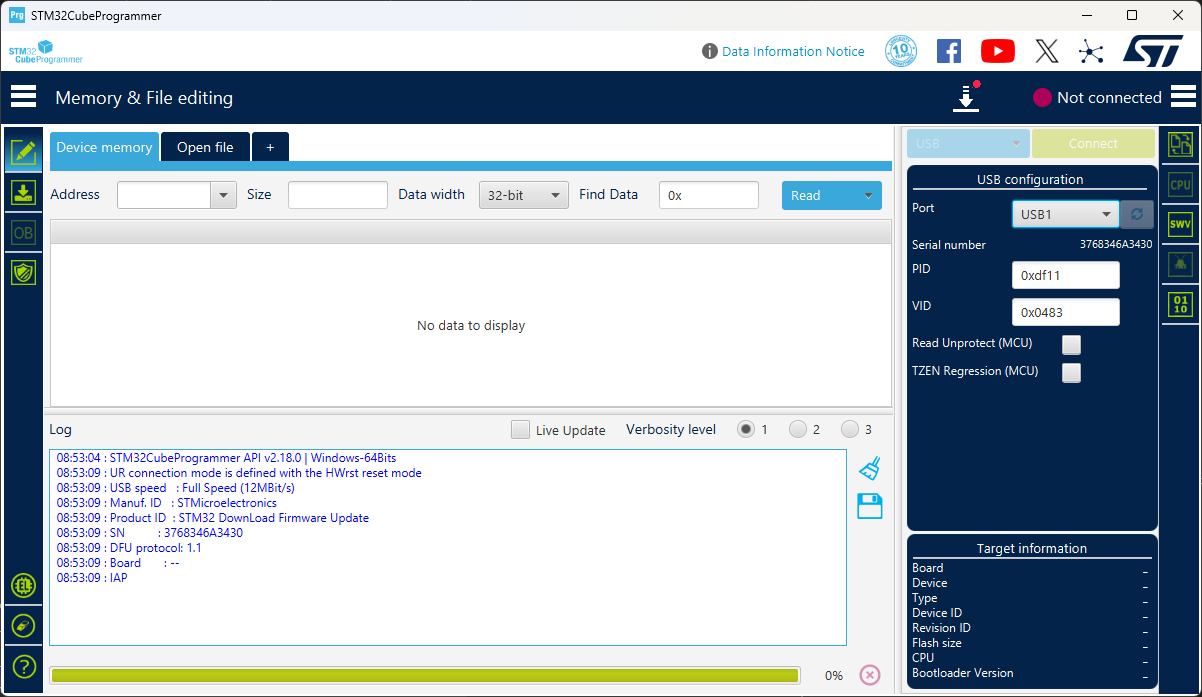Image resolution: width=1202 pixels, height=697 pixels.
Task: Open the Port USB1 dropdown
Action: 1065,213
